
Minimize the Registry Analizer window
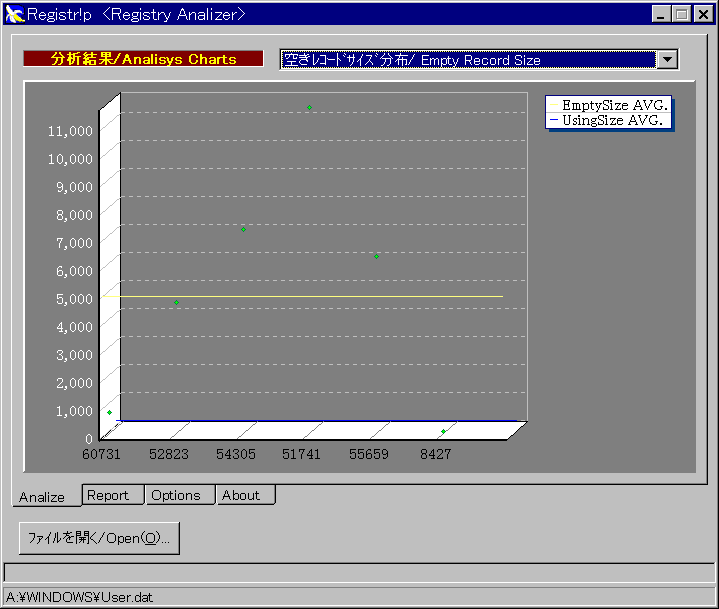click(x=663, y=14)
